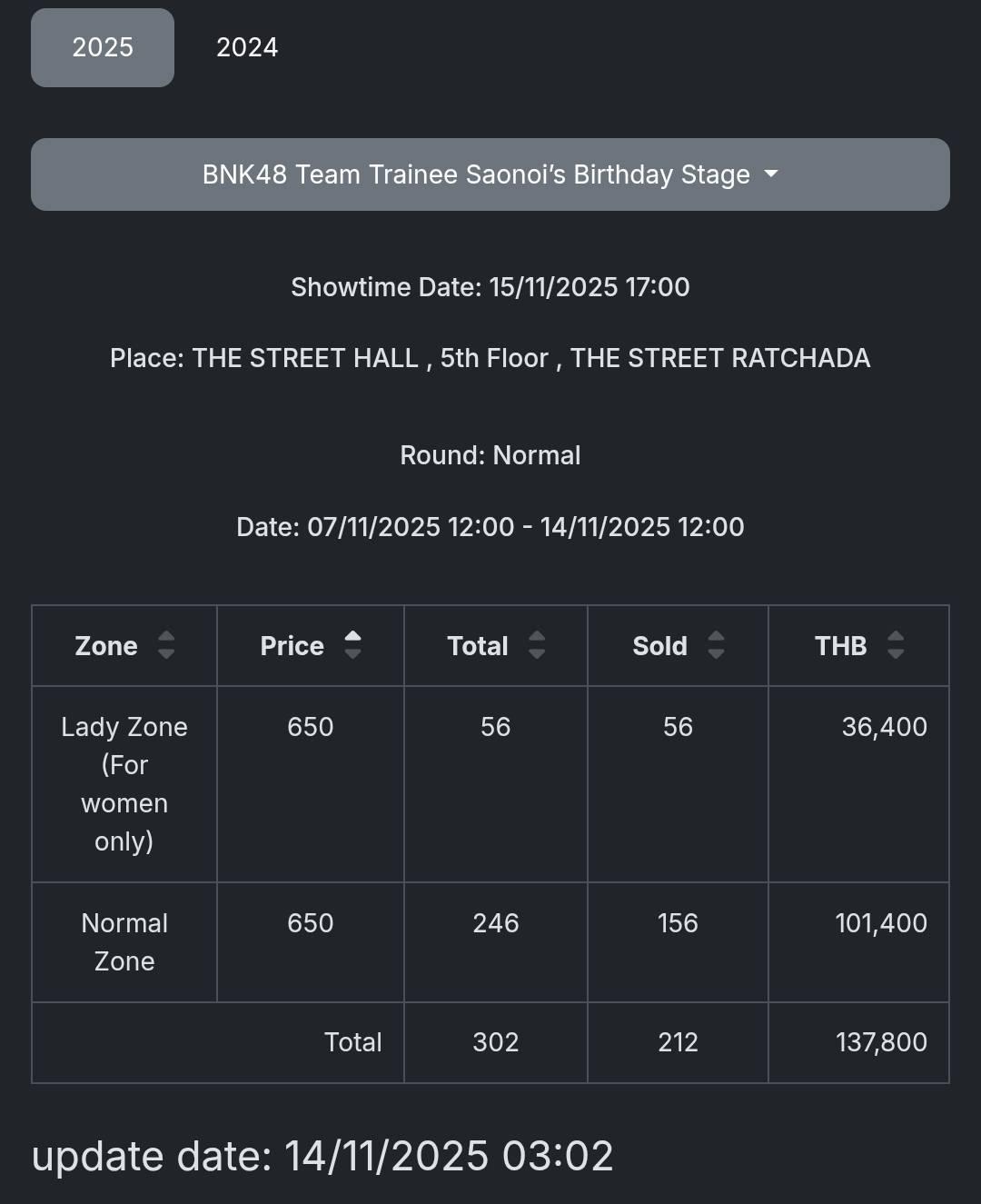
Task: Click the update date text
Action: 322,1156
